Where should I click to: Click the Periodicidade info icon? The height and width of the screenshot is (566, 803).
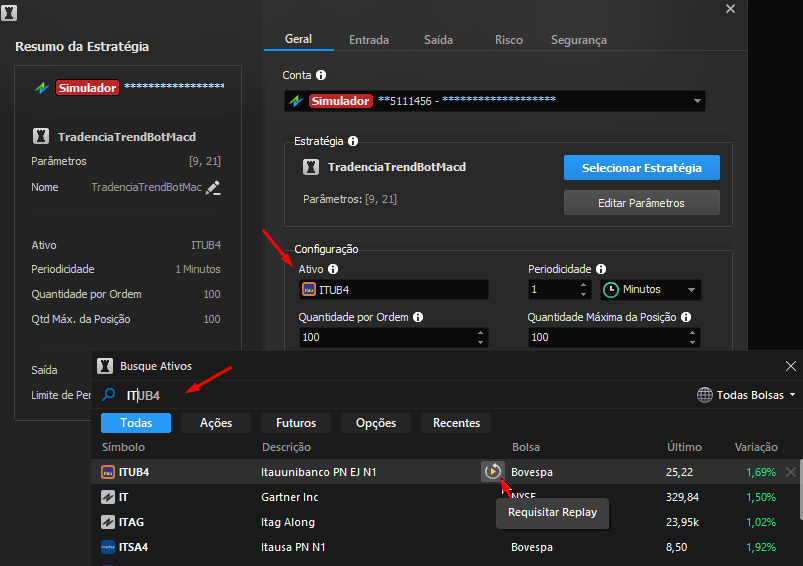(x=601, y=269)
